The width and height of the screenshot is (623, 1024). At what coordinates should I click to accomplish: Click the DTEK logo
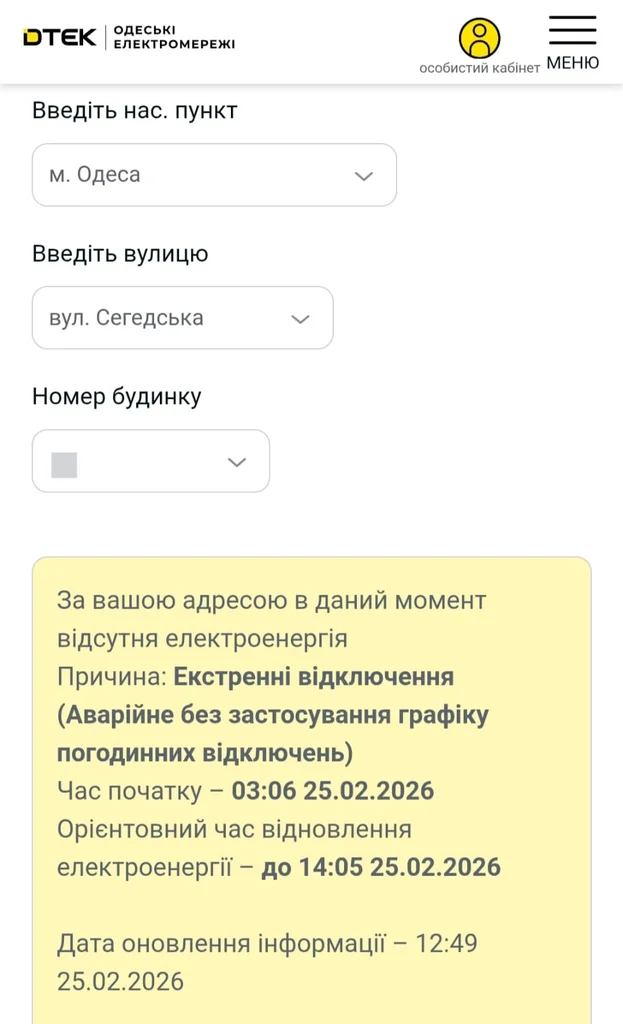pos(60,38)
